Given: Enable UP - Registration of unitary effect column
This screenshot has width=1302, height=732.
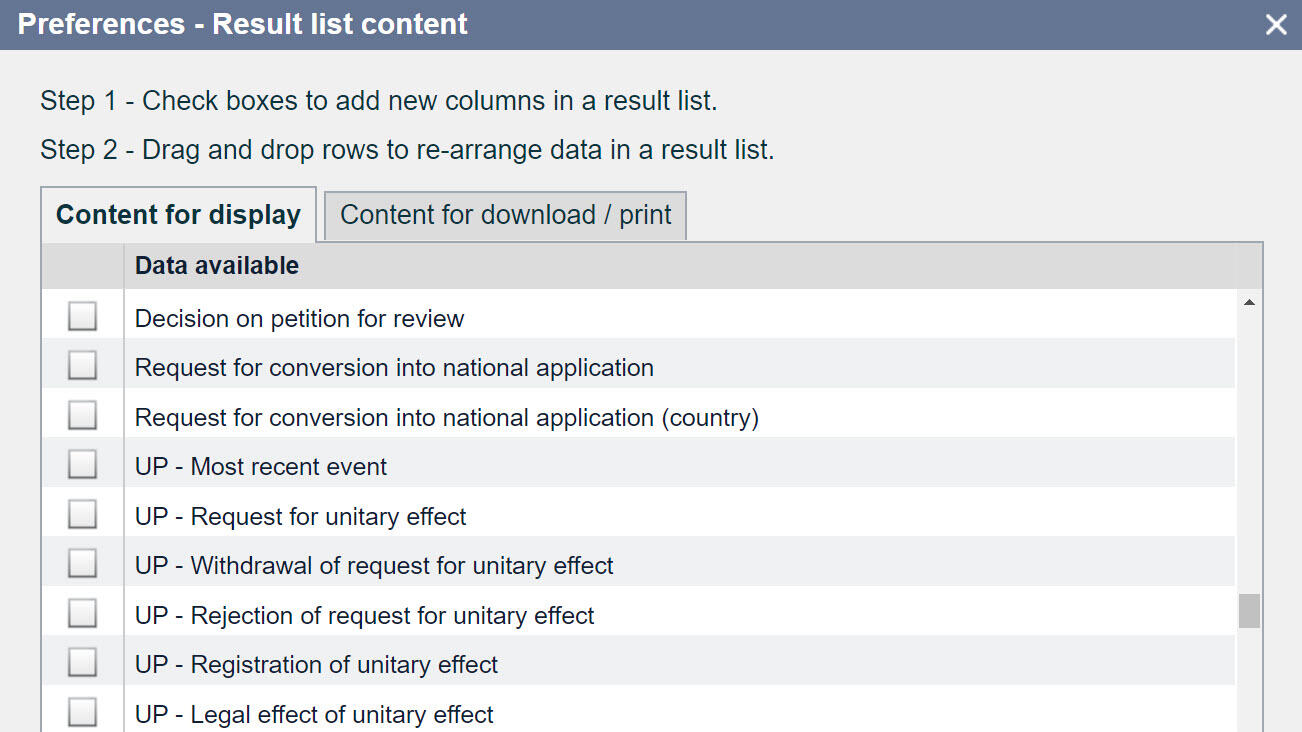Looking at the screenshot, I should 82,664.
